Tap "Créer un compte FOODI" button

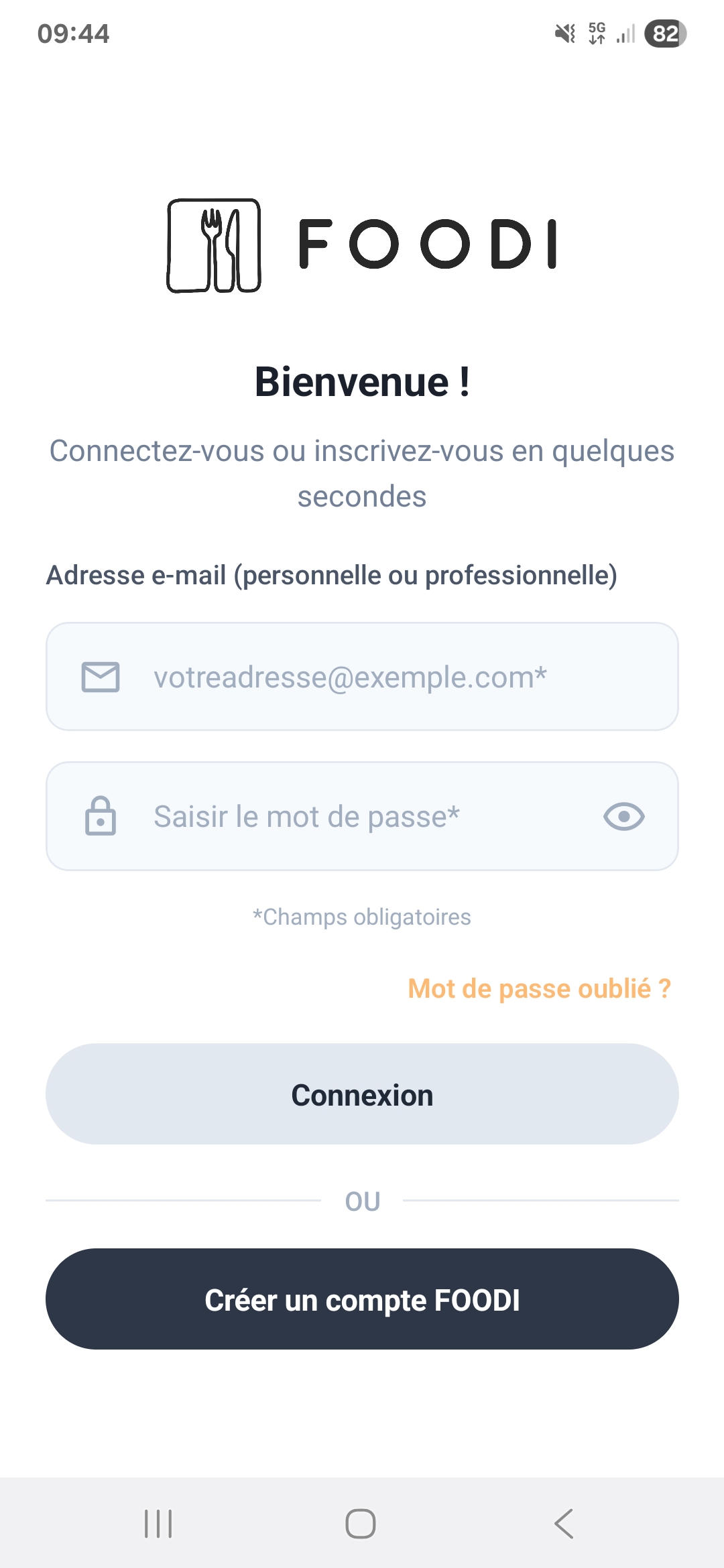pyautogui.click(x=362, y=1299)
